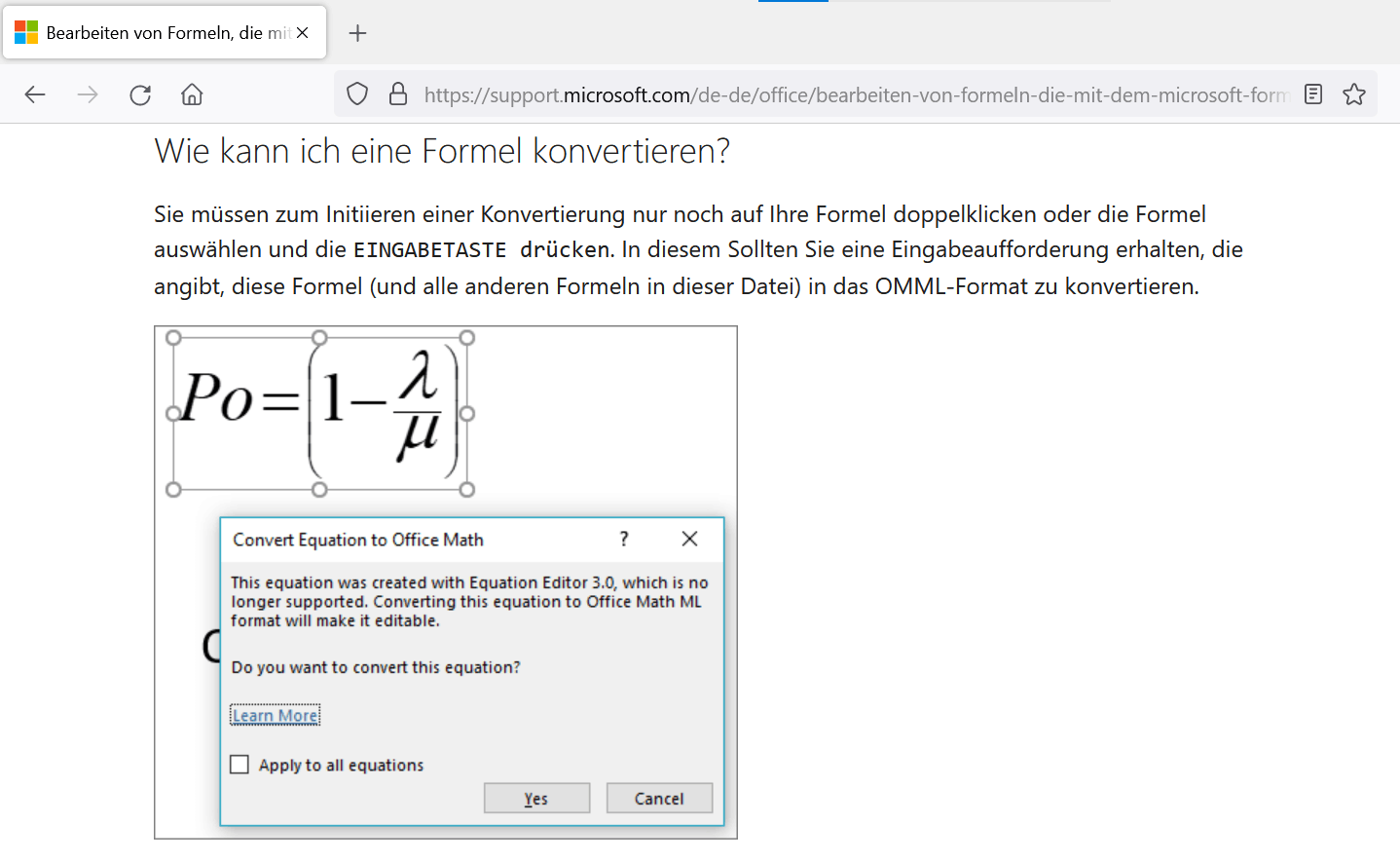
Task: Select the 'Bearbeiten von Formeln' browser tab
Action: [x=165, y=32]
